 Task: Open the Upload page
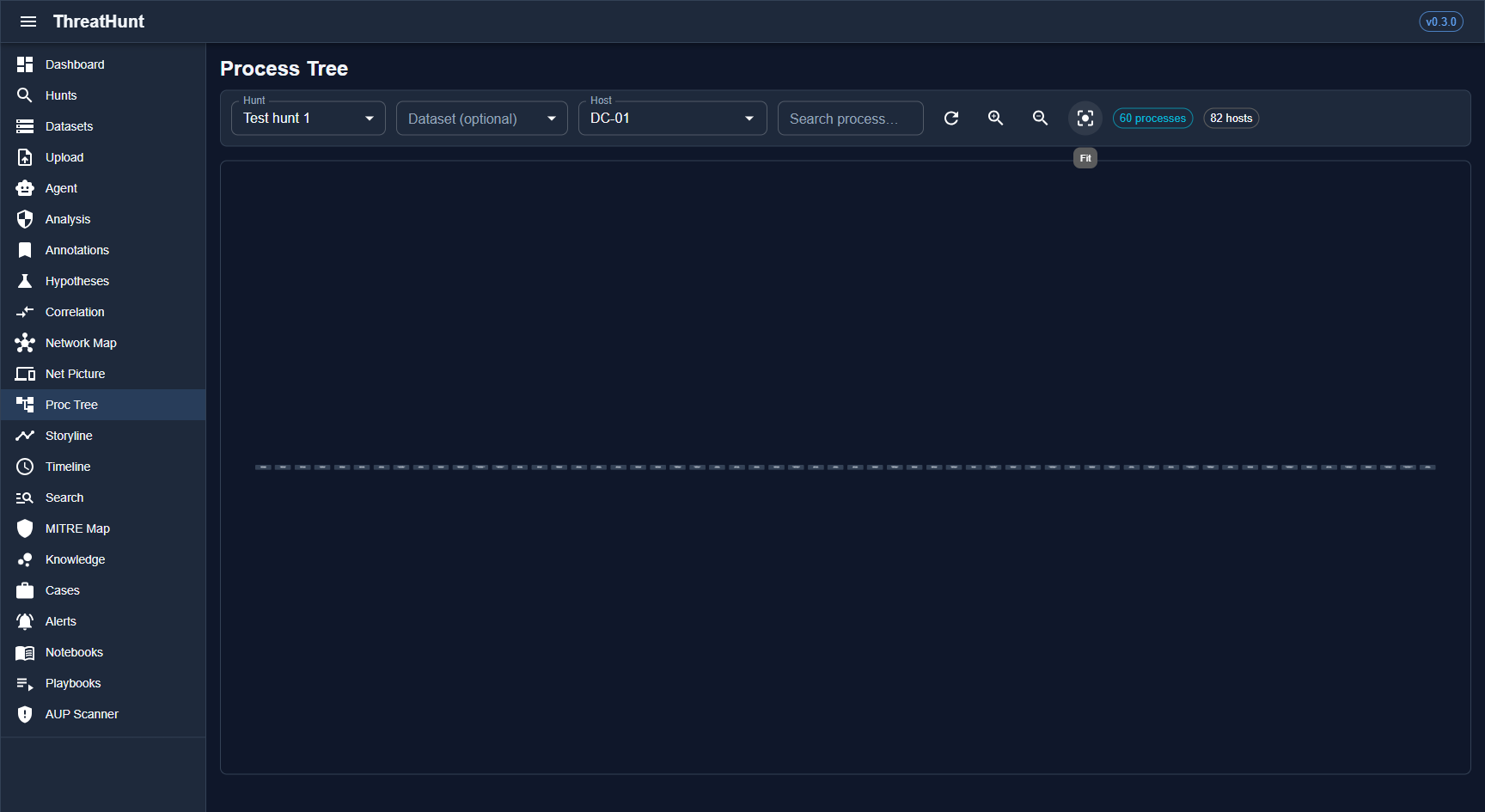coord(103,157)
